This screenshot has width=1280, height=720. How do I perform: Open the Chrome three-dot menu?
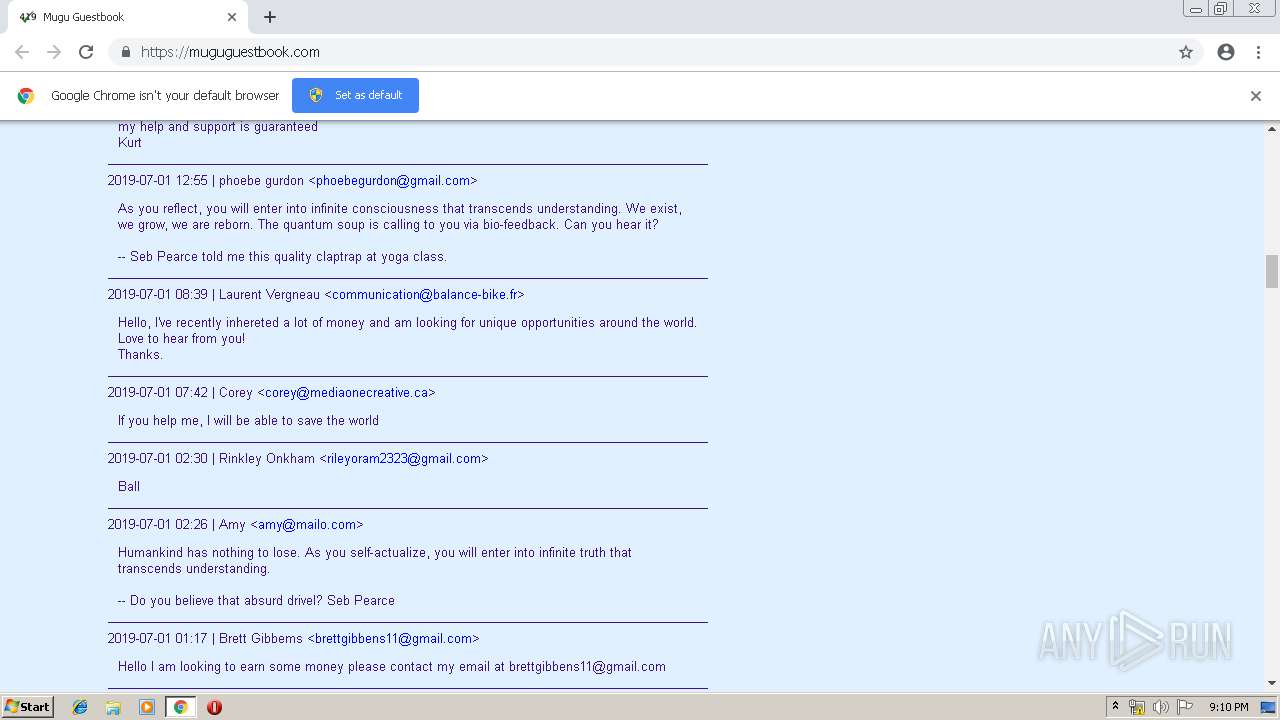tap(1258, 52)
